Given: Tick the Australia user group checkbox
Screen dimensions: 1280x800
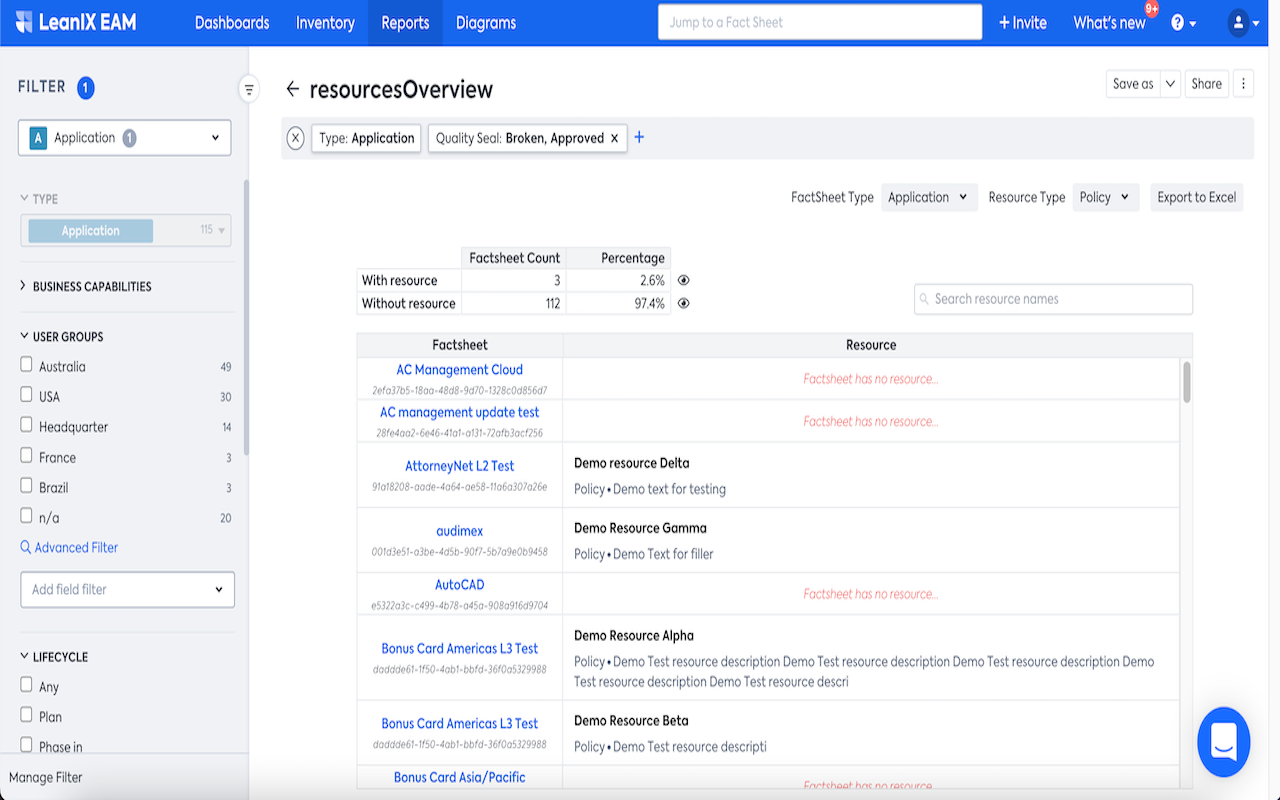Looking at the screenshot, I should [27, 365].
